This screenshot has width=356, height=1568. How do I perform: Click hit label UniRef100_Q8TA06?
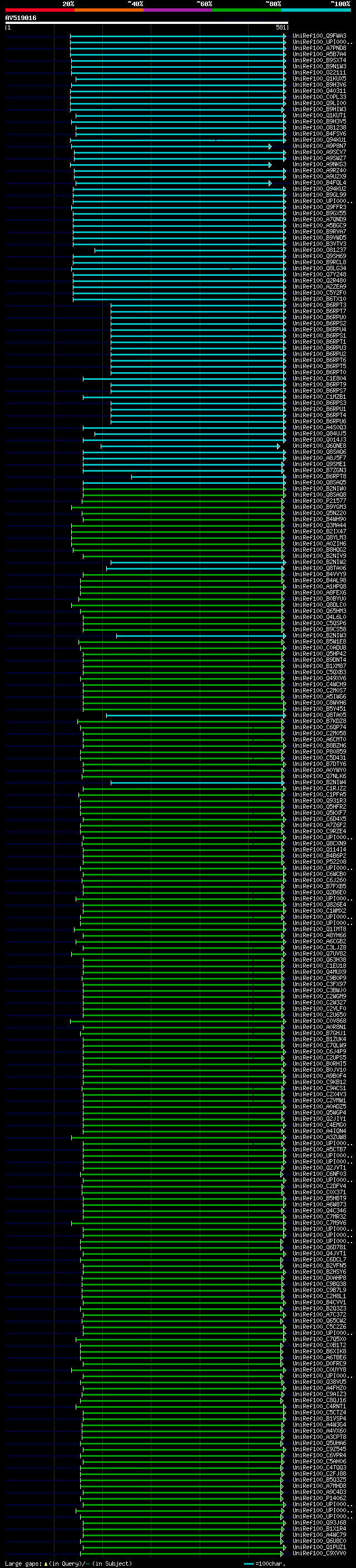coord(319,568)
